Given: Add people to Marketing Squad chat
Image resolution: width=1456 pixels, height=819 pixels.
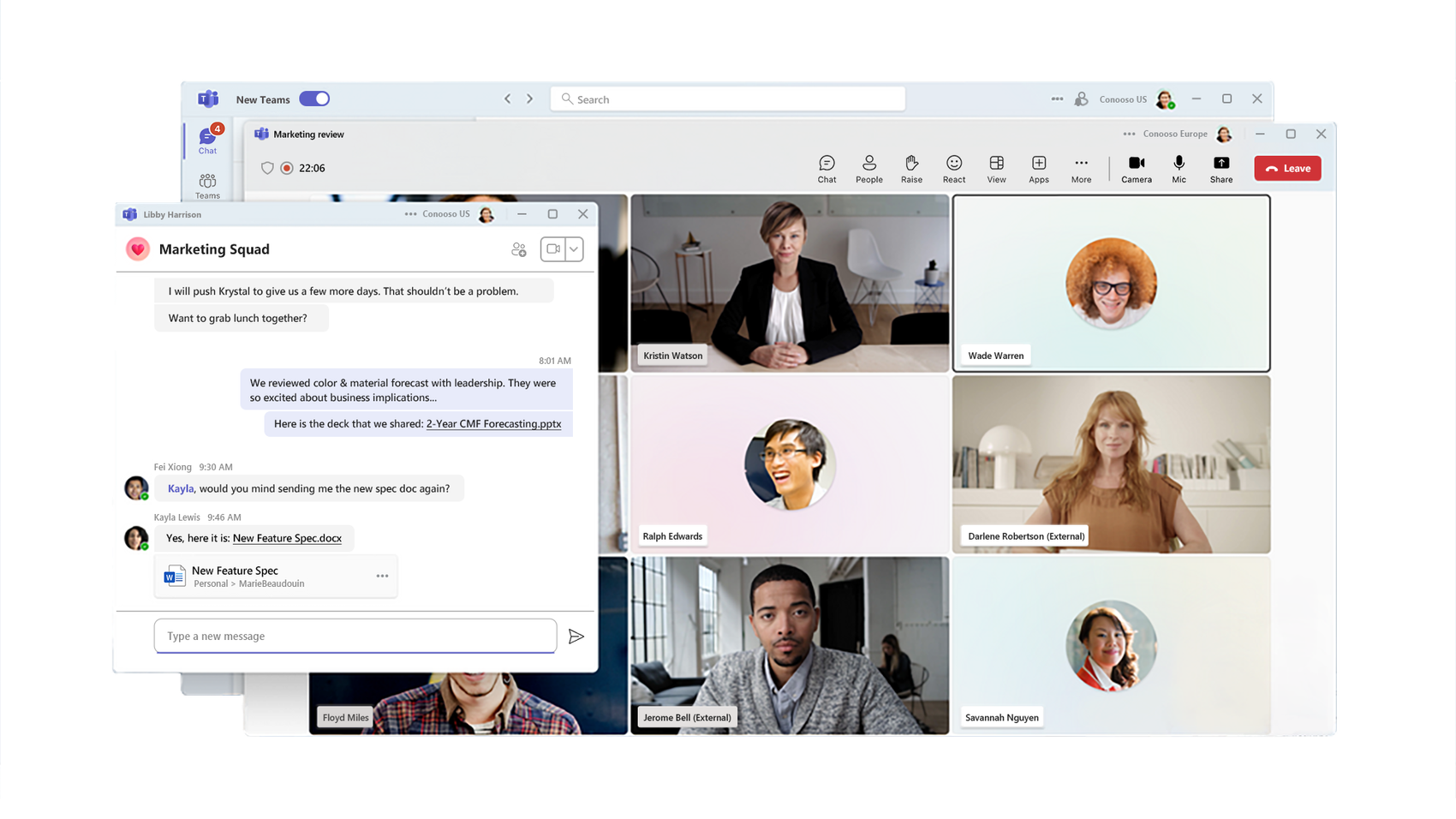Looking at the screenshot, I should tap(519, 249).
